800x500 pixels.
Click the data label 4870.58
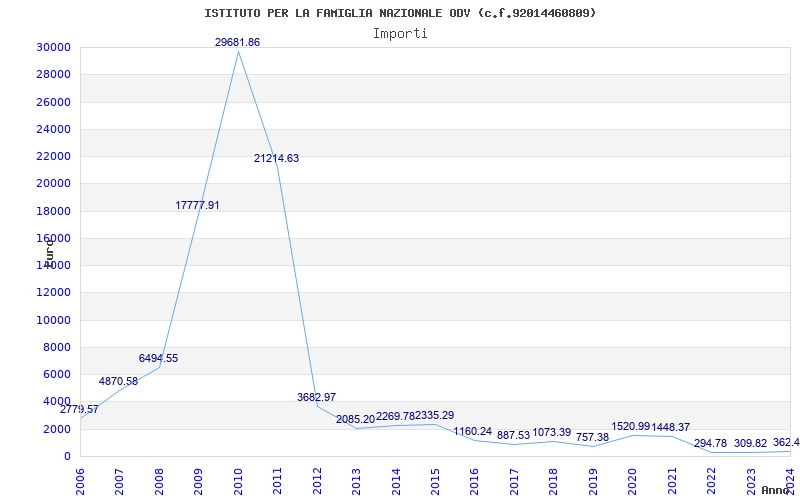point(118,381)
